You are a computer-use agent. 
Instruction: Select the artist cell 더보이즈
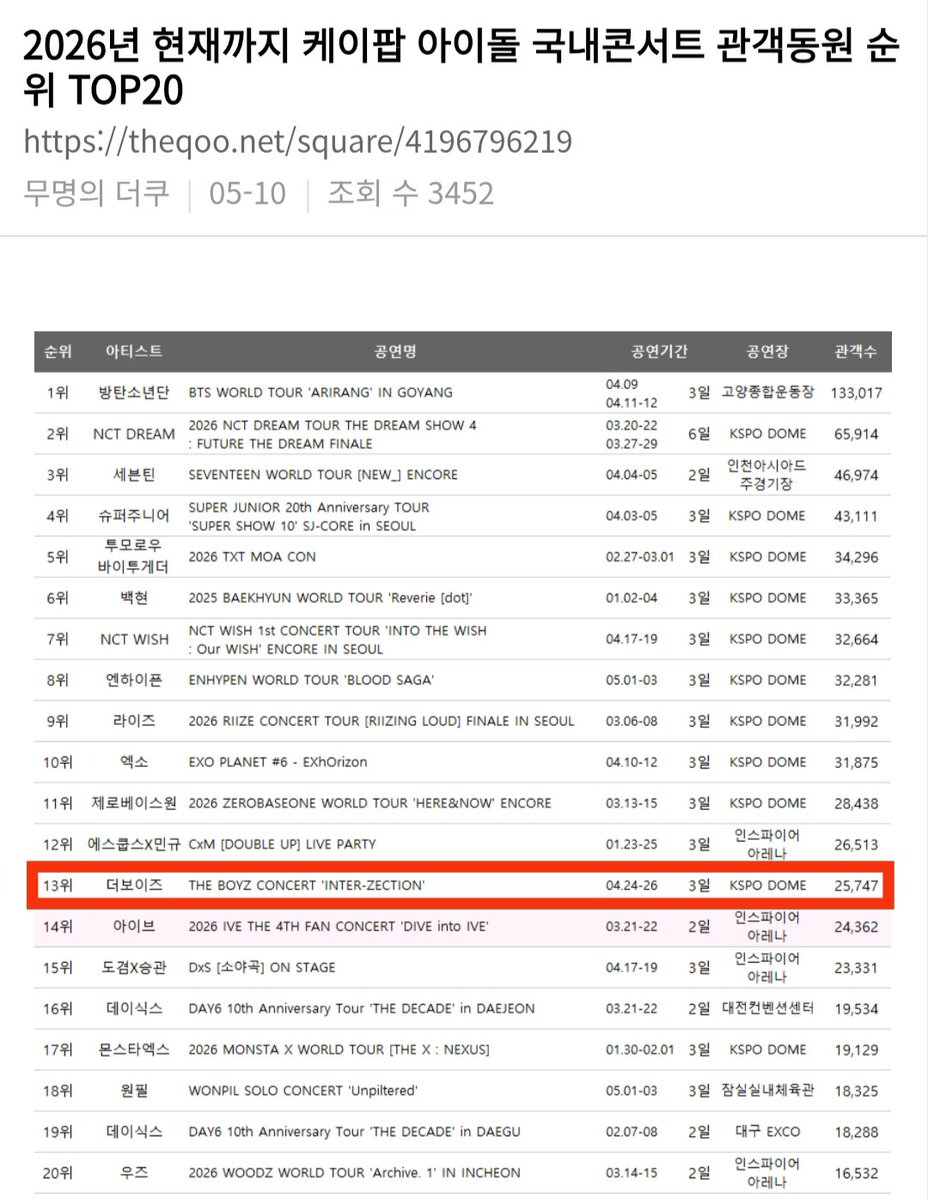134,886
